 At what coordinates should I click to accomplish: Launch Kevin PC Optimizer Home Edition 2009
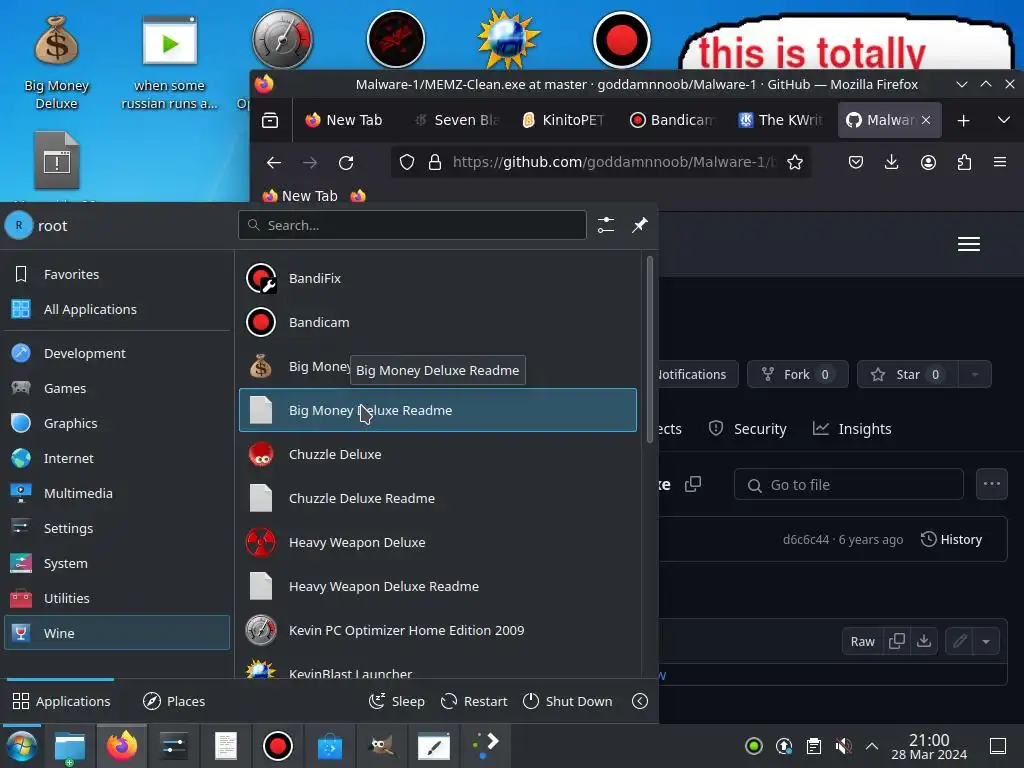tap(438, 630)
